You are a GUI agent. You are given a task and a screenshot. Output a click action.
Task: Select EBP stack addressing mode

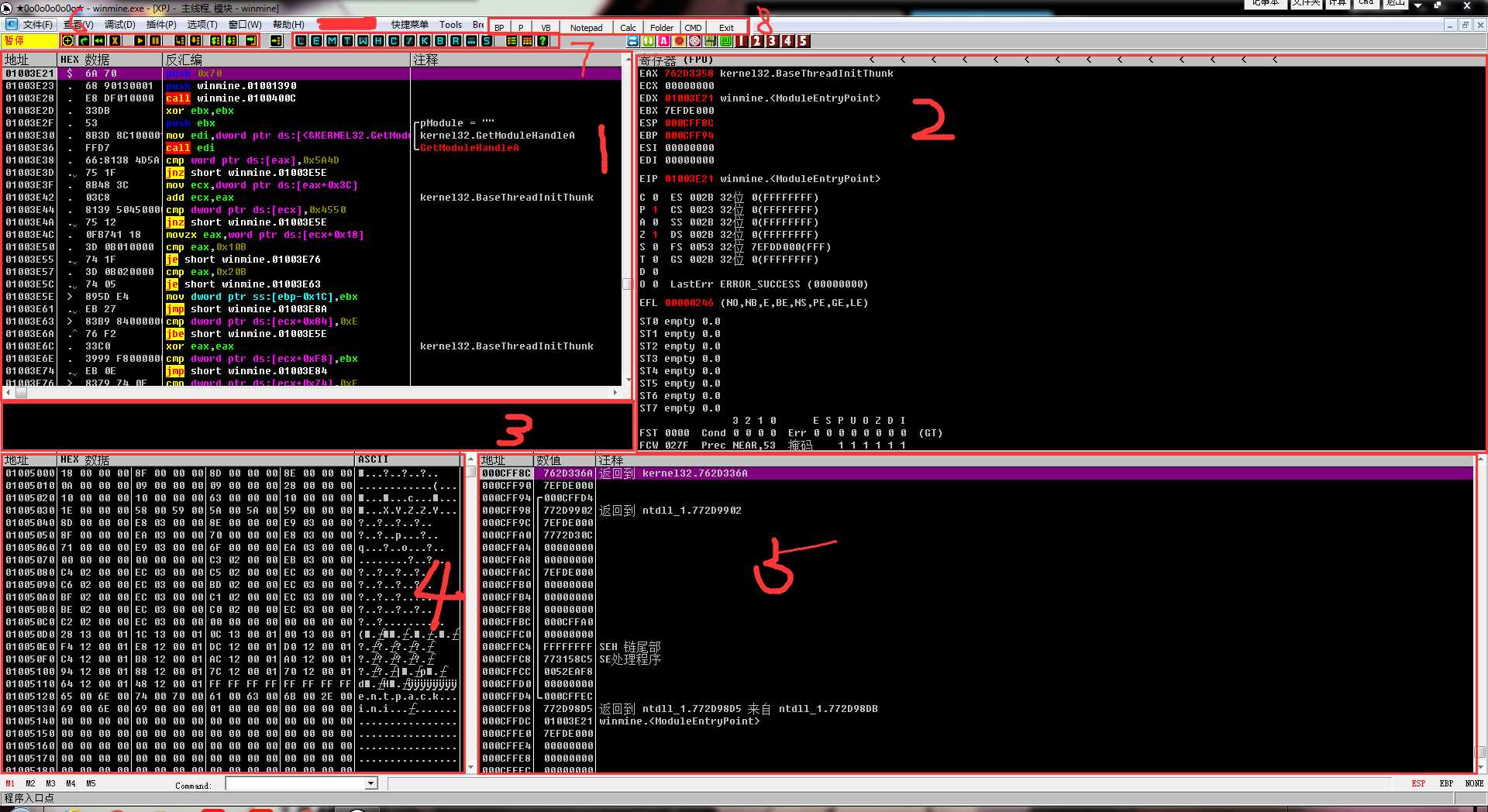click(x=1446, y=783)
